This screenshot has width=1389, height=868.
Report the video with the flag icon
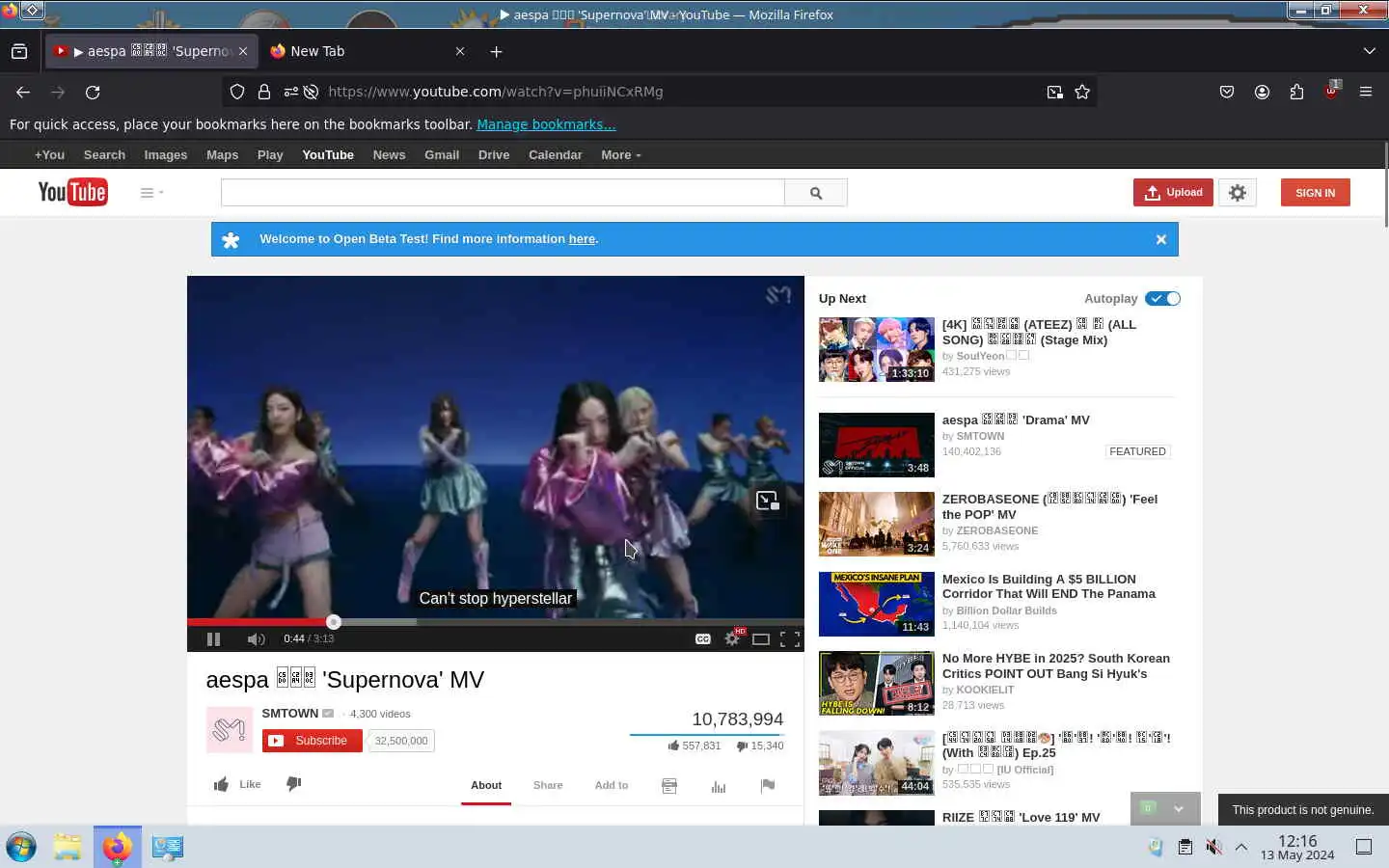click(768, 786)
